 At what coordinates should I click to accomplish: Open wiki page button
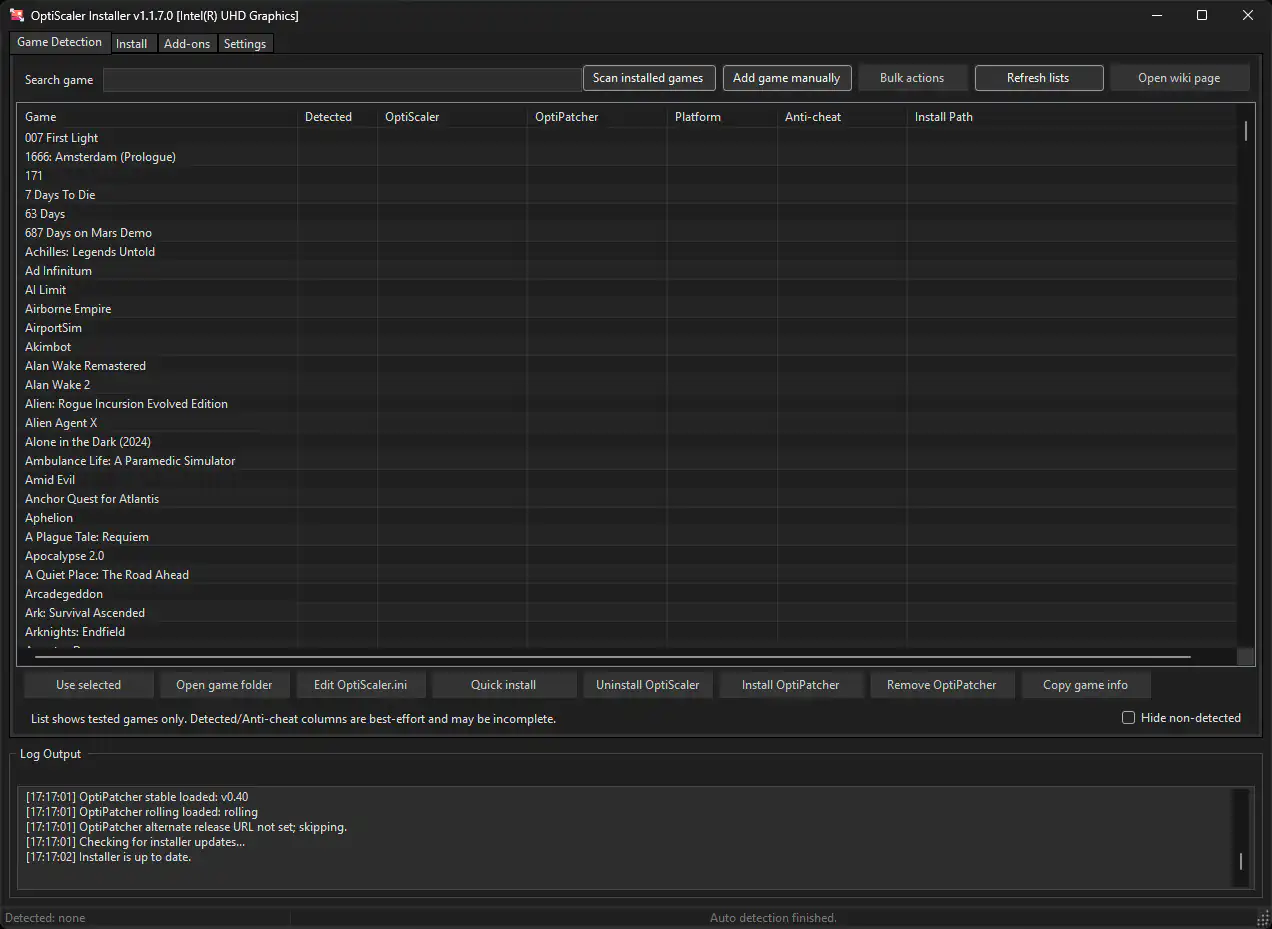coord(1179,78)
